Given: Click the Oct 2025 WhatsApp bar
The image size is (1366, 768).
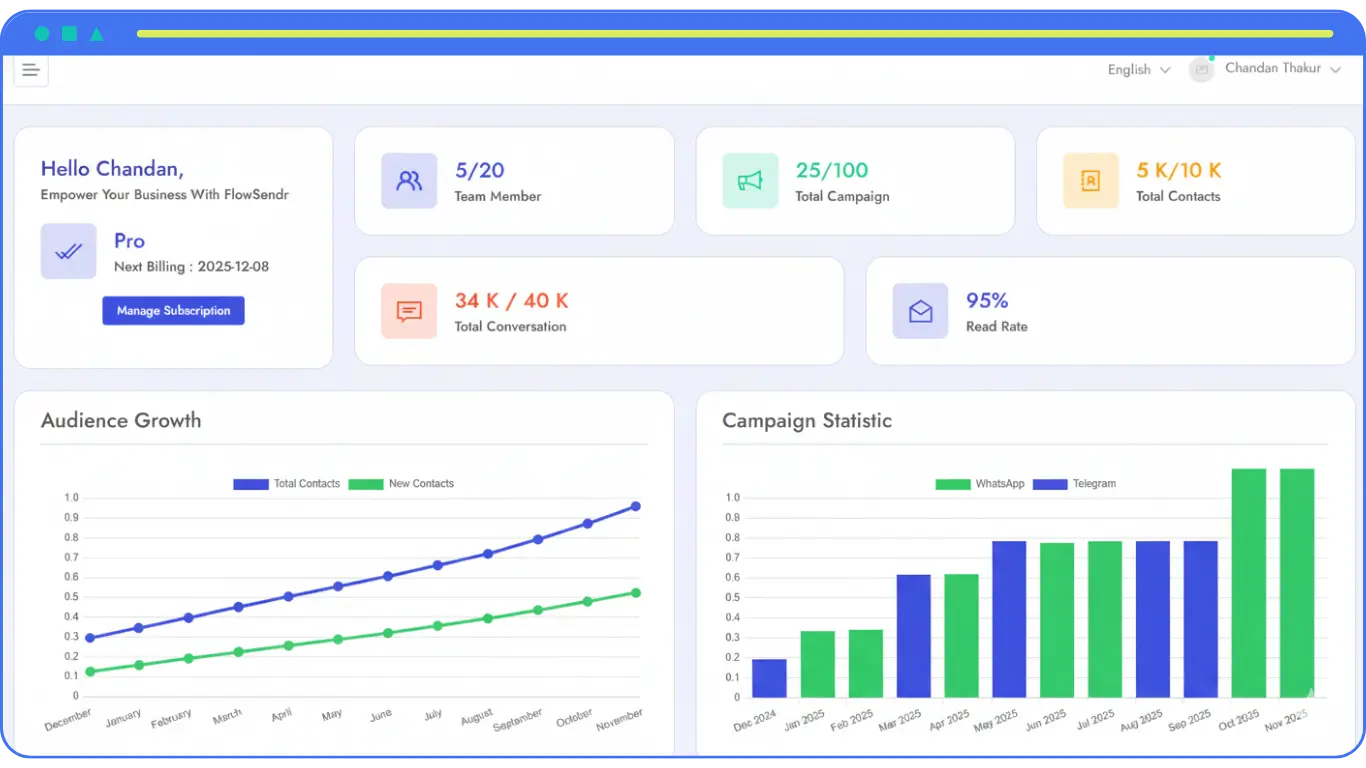Looking at the screenshot, I should pyautogui.click(x=1249, y=583).
